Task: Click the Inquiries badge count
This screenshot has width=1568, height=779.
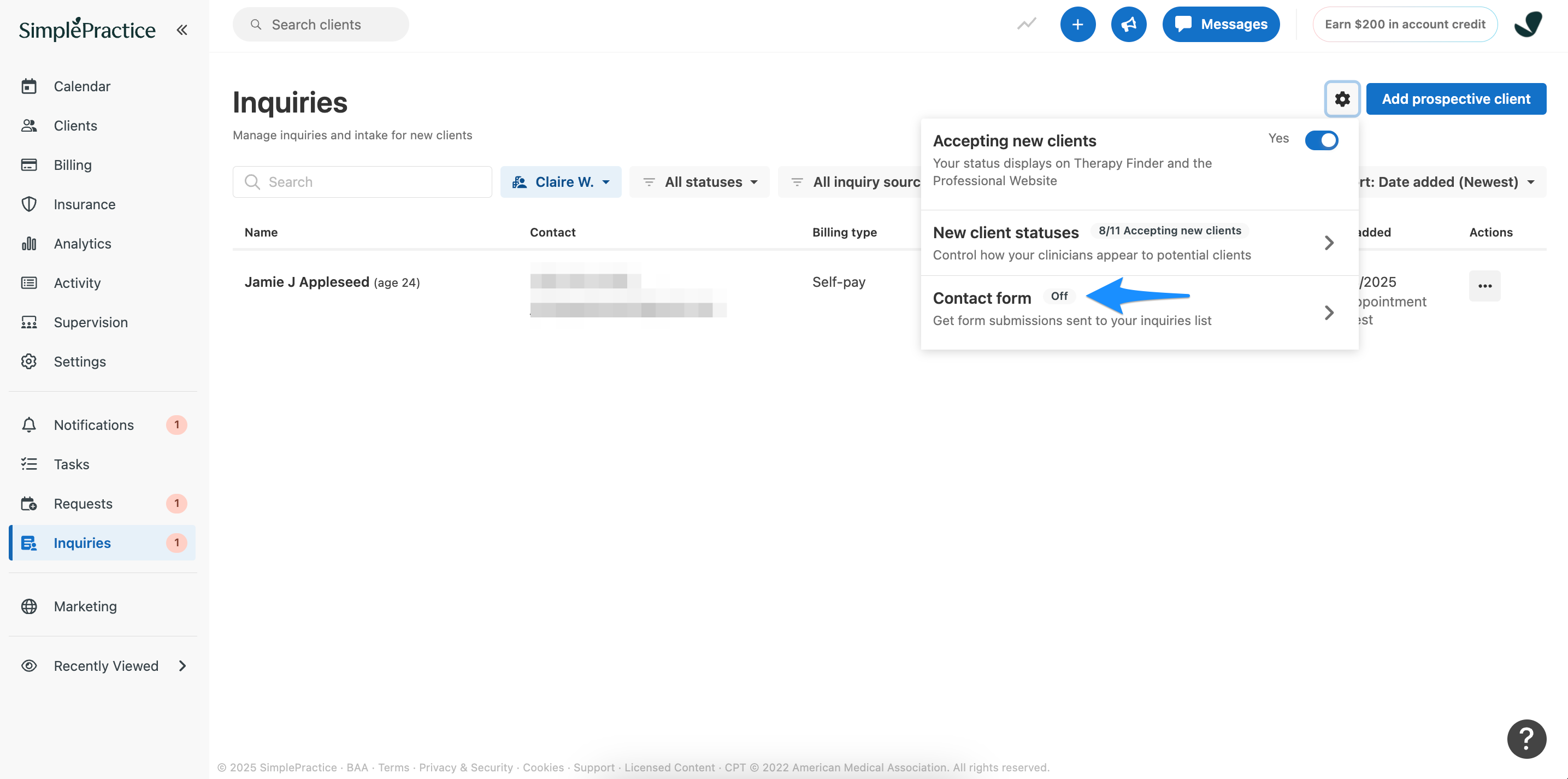Action: point(176,543)
